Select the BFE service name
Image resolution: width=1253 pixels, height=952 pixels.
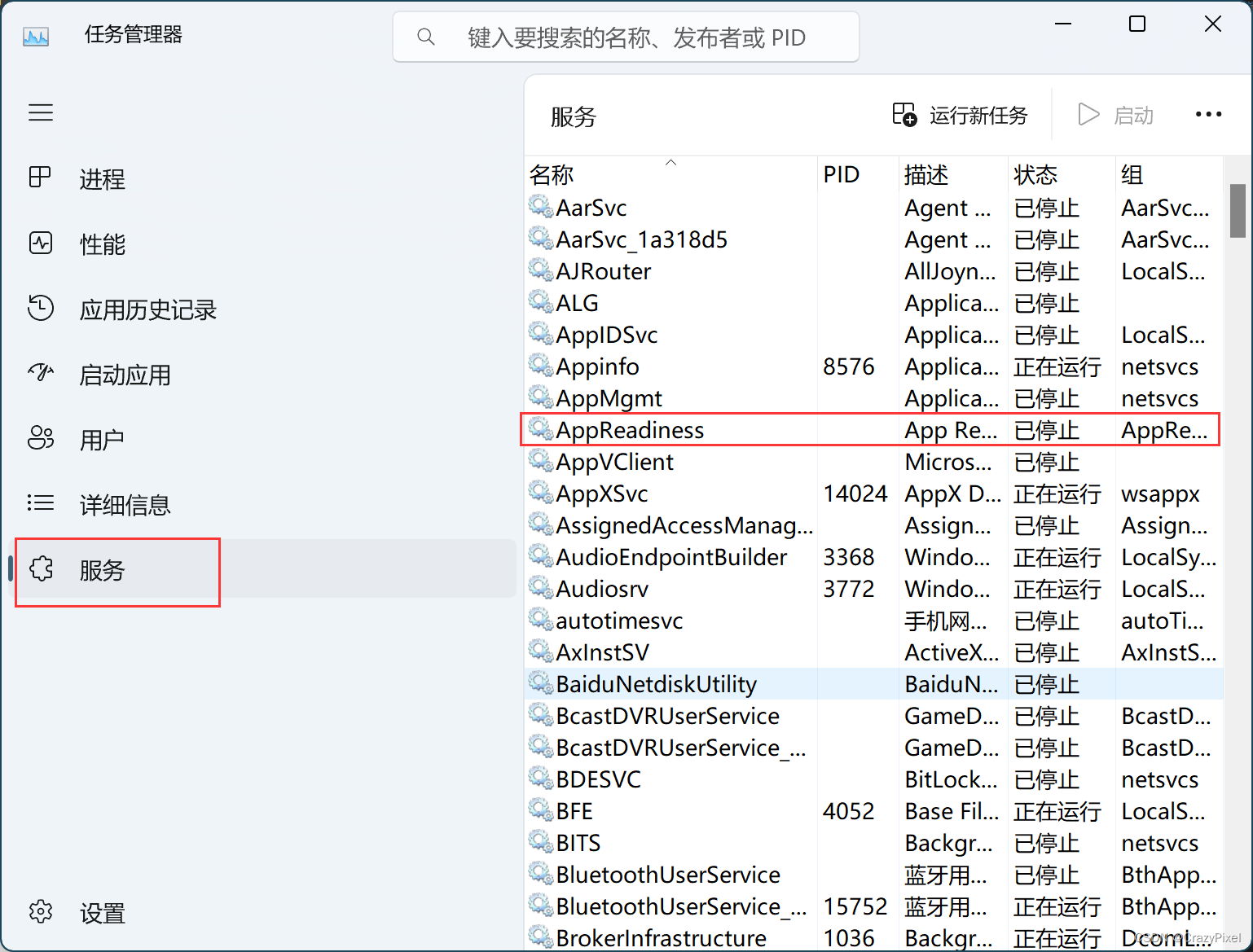click(574, 811)
